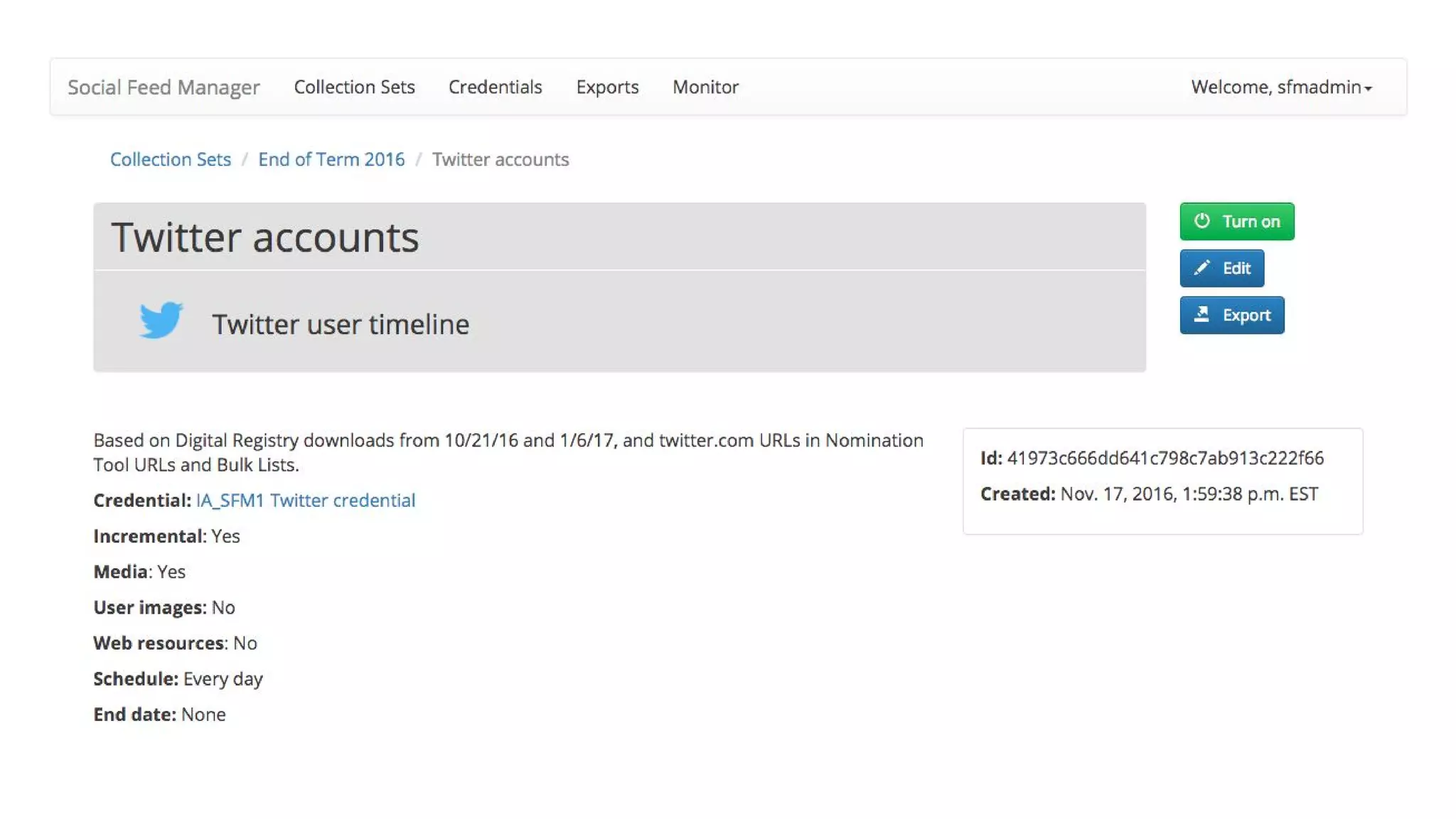Click the Social Feed Manager brand link

[164, 87]
